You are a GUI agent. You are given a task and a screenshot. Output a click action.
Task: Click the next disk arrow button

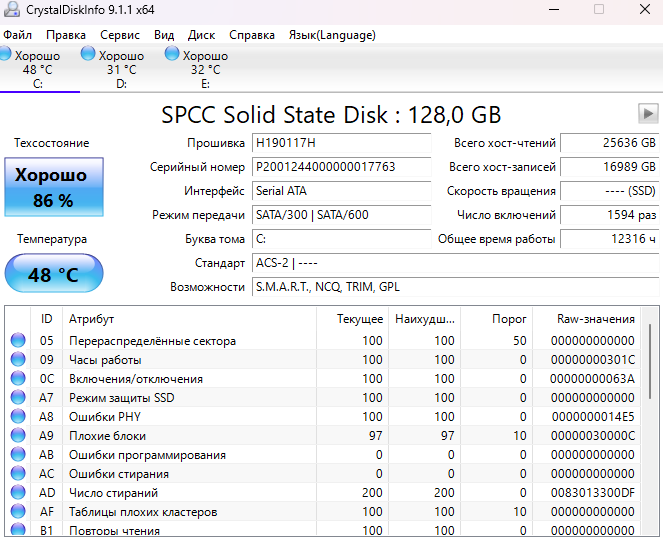coord(648,114)
